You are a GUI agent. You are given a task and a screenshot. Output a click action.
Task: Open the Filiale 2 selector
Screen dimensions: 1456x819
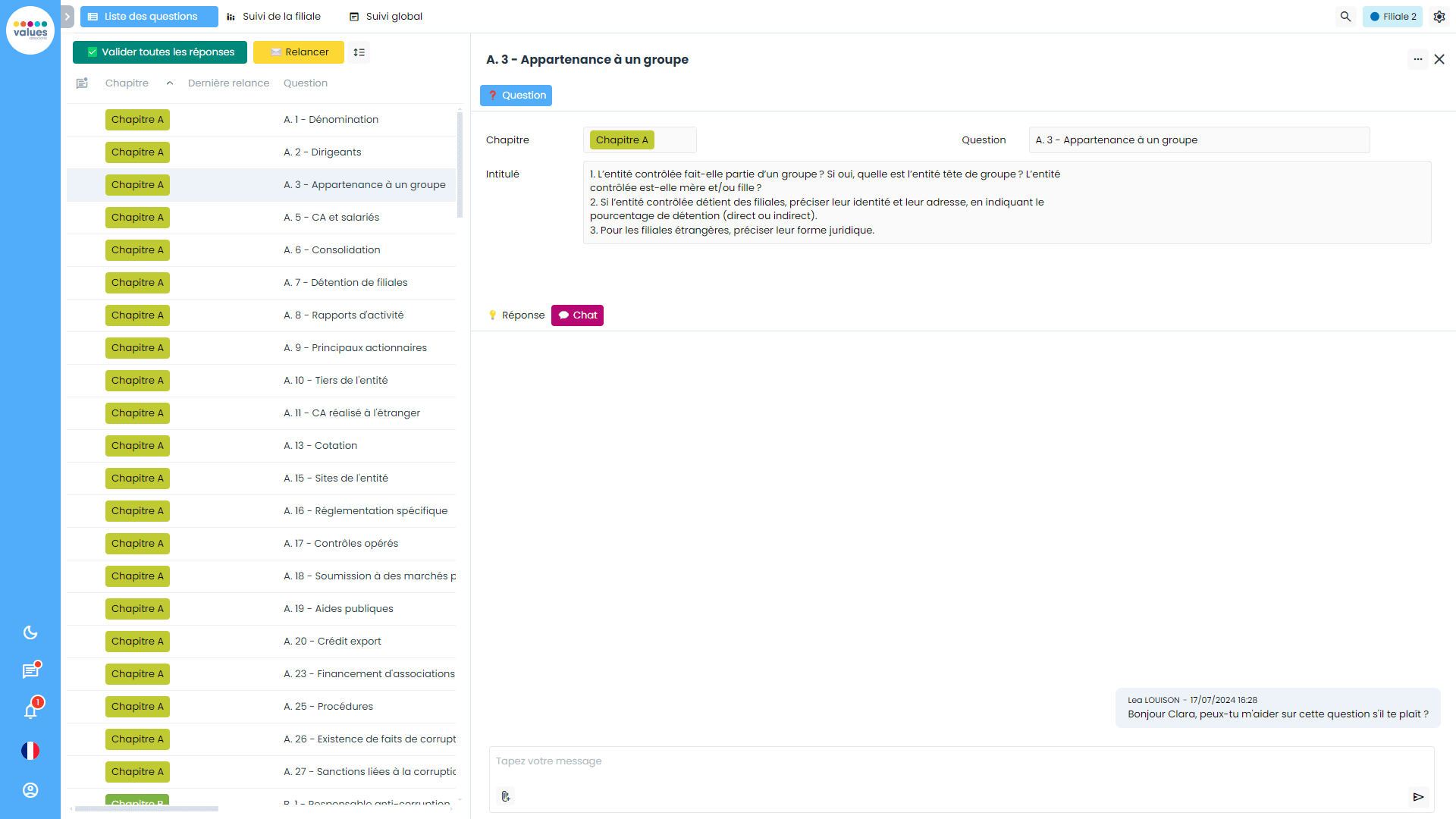point(1392,17)
